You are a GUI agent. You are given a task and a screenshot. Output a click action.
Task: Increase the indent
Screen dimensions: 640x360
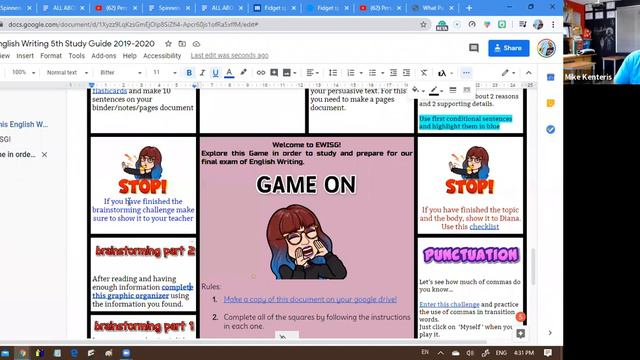tap(406, 73)
